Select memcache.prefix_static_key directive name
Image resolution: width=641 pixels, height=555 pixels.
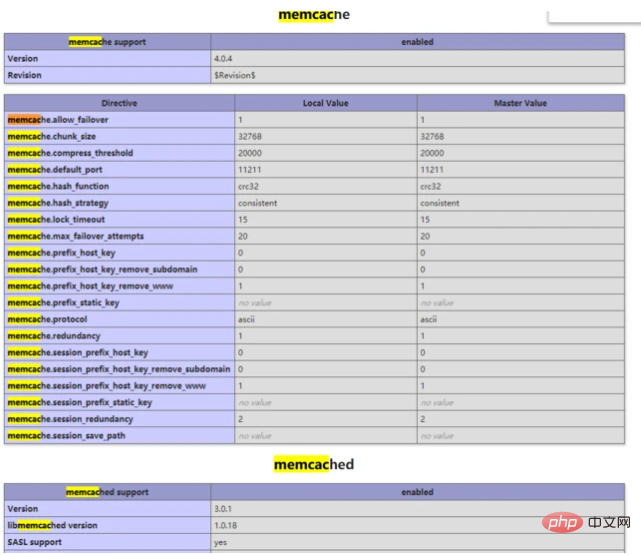(63, 303)
